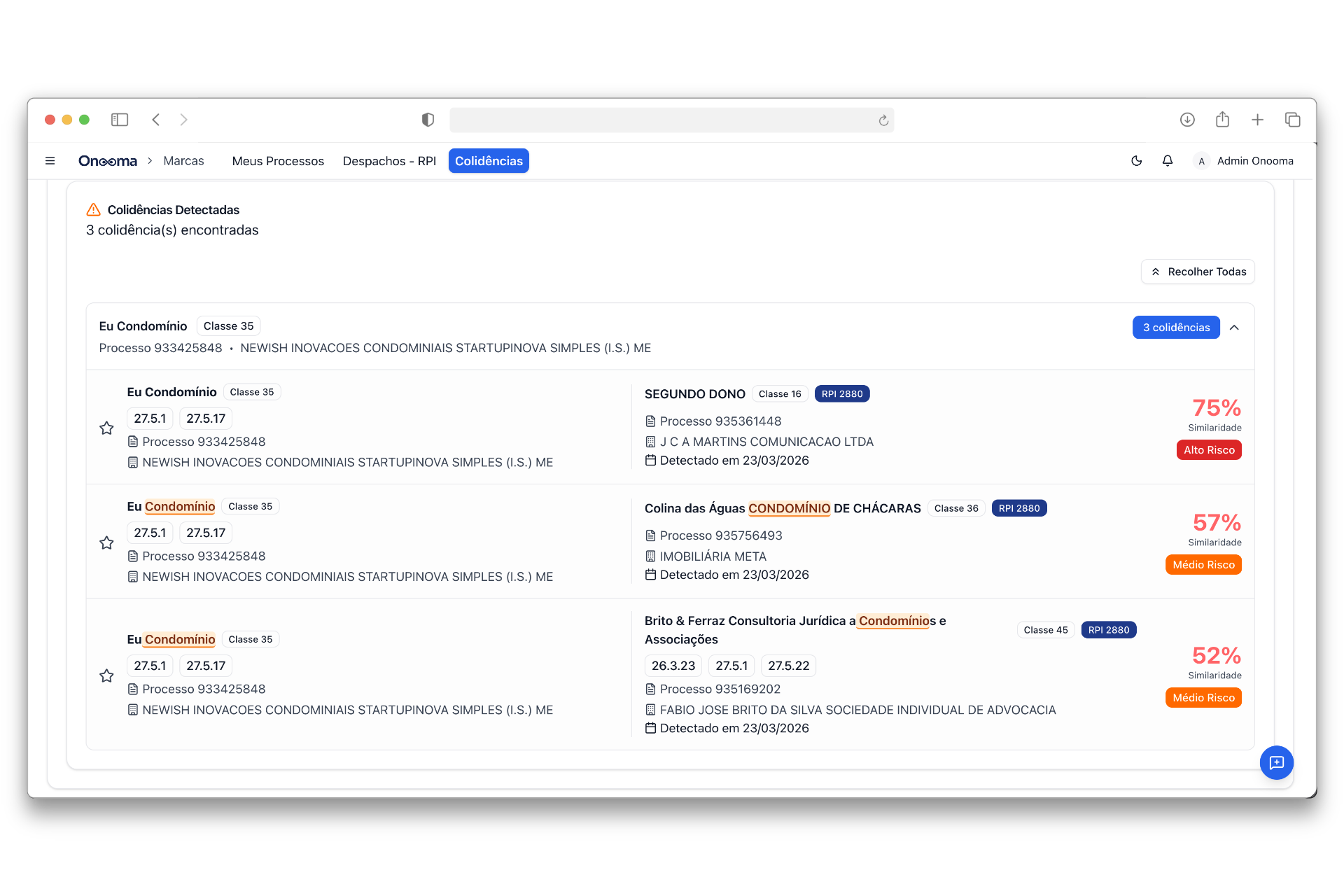Click the breadcrumb chevron after Onooma
The image size is (1344, 896).
pyautogui.click(x=149, y=160)
